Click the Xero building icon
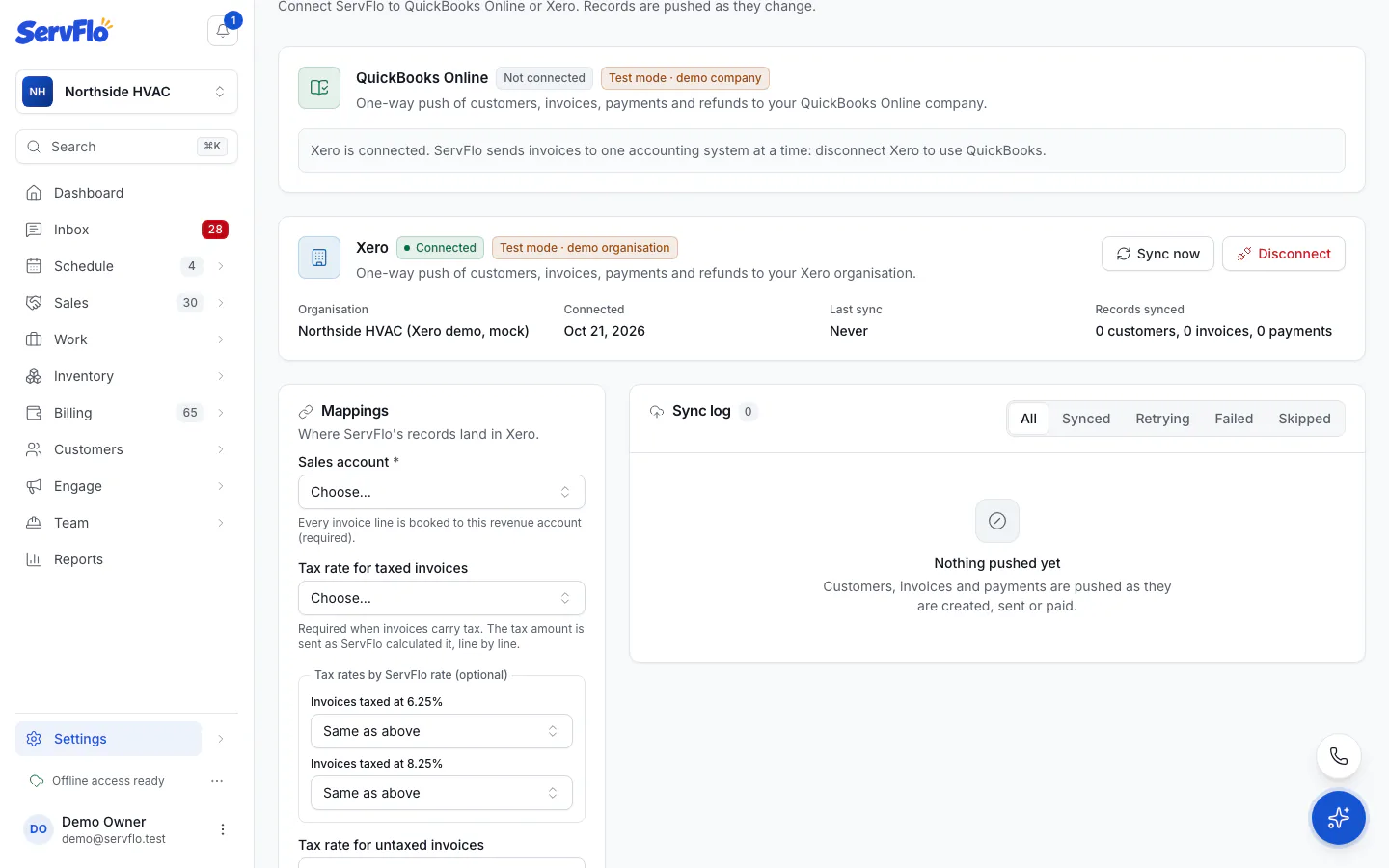This screenshot has height=868, width=1389. [319, 258]
